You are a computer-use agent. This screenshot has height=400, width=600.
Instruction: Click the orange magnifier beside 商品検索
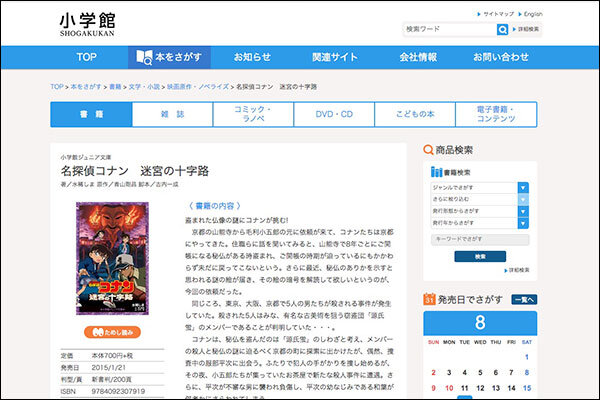pos(428,150)
